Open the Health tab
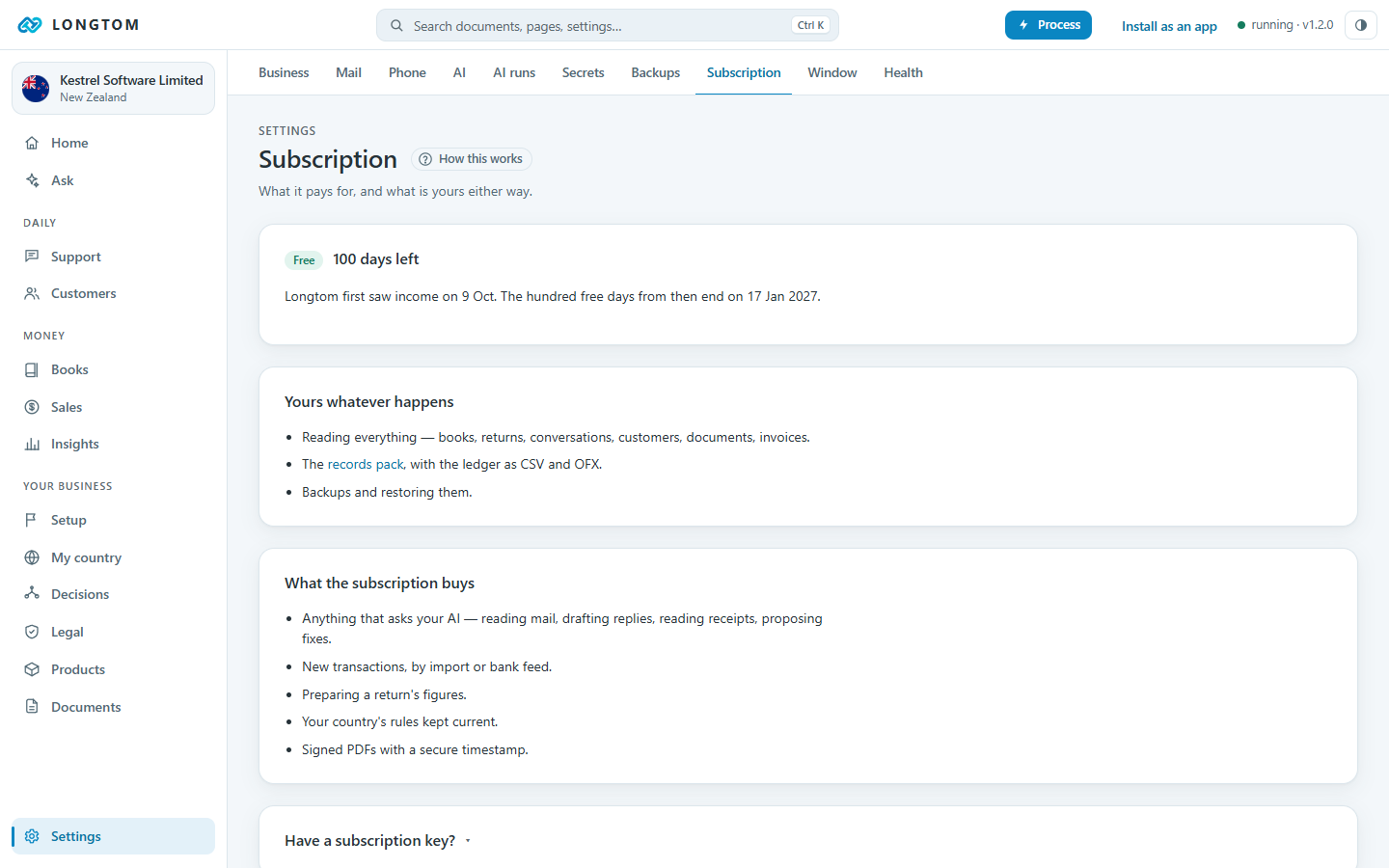This screenshot has width=1389, height=868. click(x=904, y=72)
